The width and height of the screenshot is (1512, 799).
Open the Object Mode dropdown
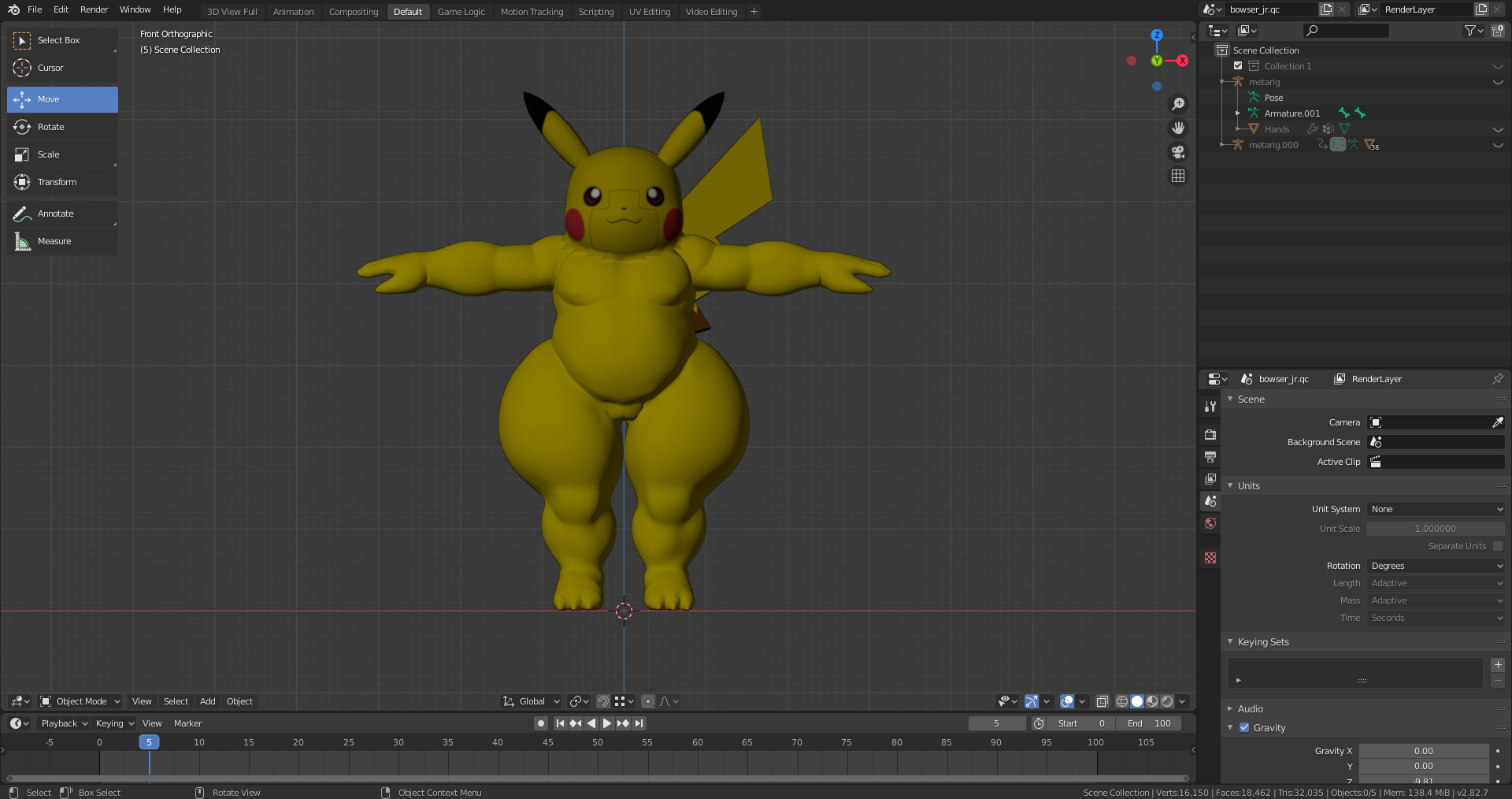(80, 701)
